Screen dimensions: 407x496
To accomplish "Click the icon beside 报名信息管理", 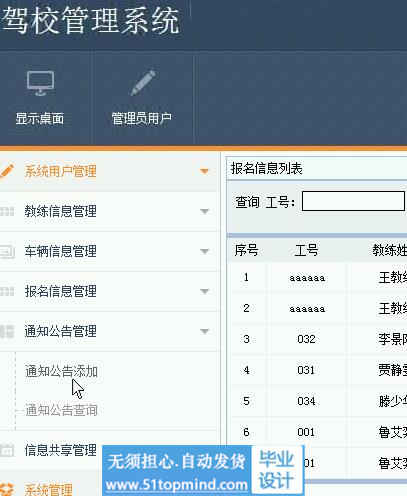I will pyautogui.click(x=7, y=292).
